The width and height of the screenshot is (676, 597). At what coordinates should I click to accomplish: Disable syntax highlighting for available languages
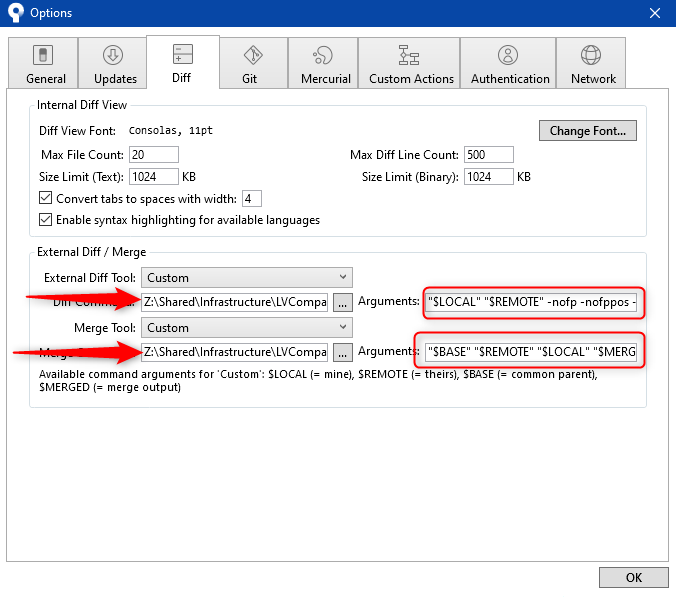click(x=45, y=220)
